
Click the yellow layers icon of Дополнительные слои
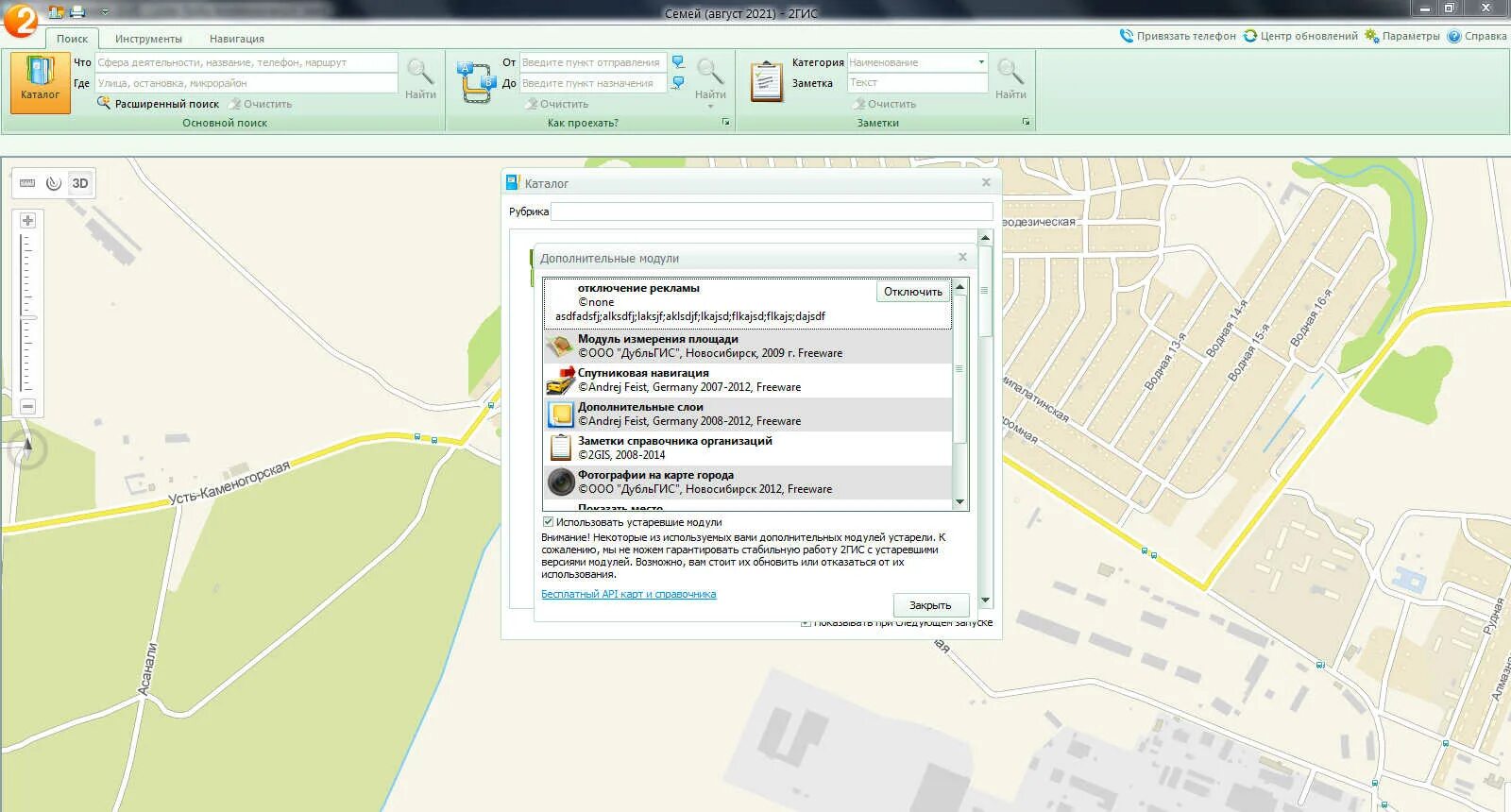[x=561, y=414]
